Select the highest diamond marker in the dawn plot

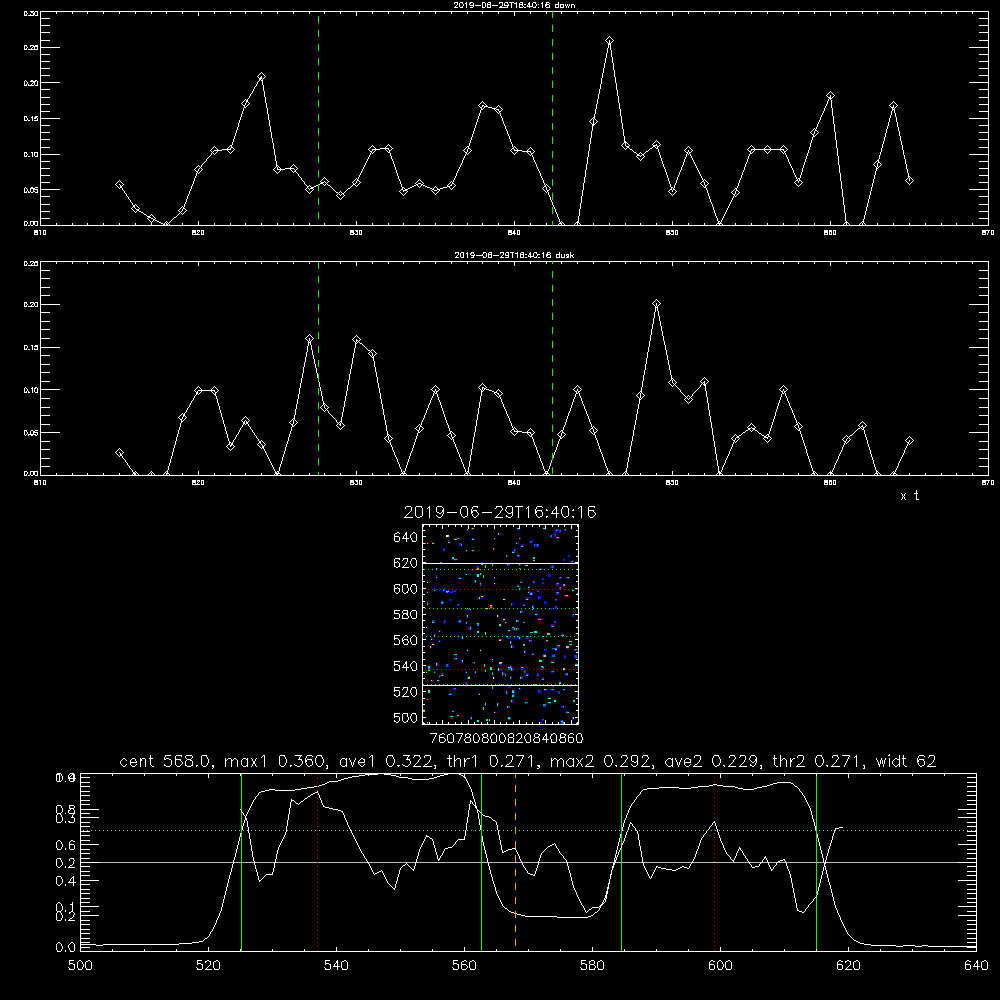coord(610,41)
